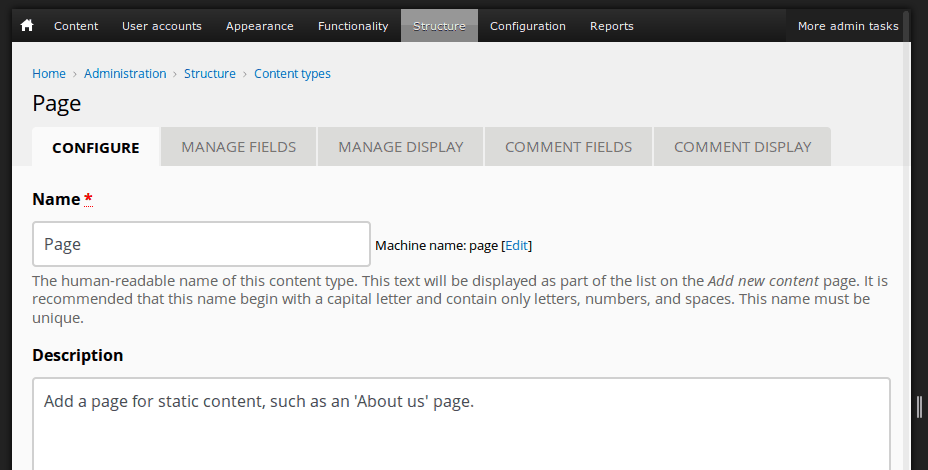Image resolution: width=928 pixels, height=470 pixels.
Task: Open the Functionality menu
Action: [353, 26]
